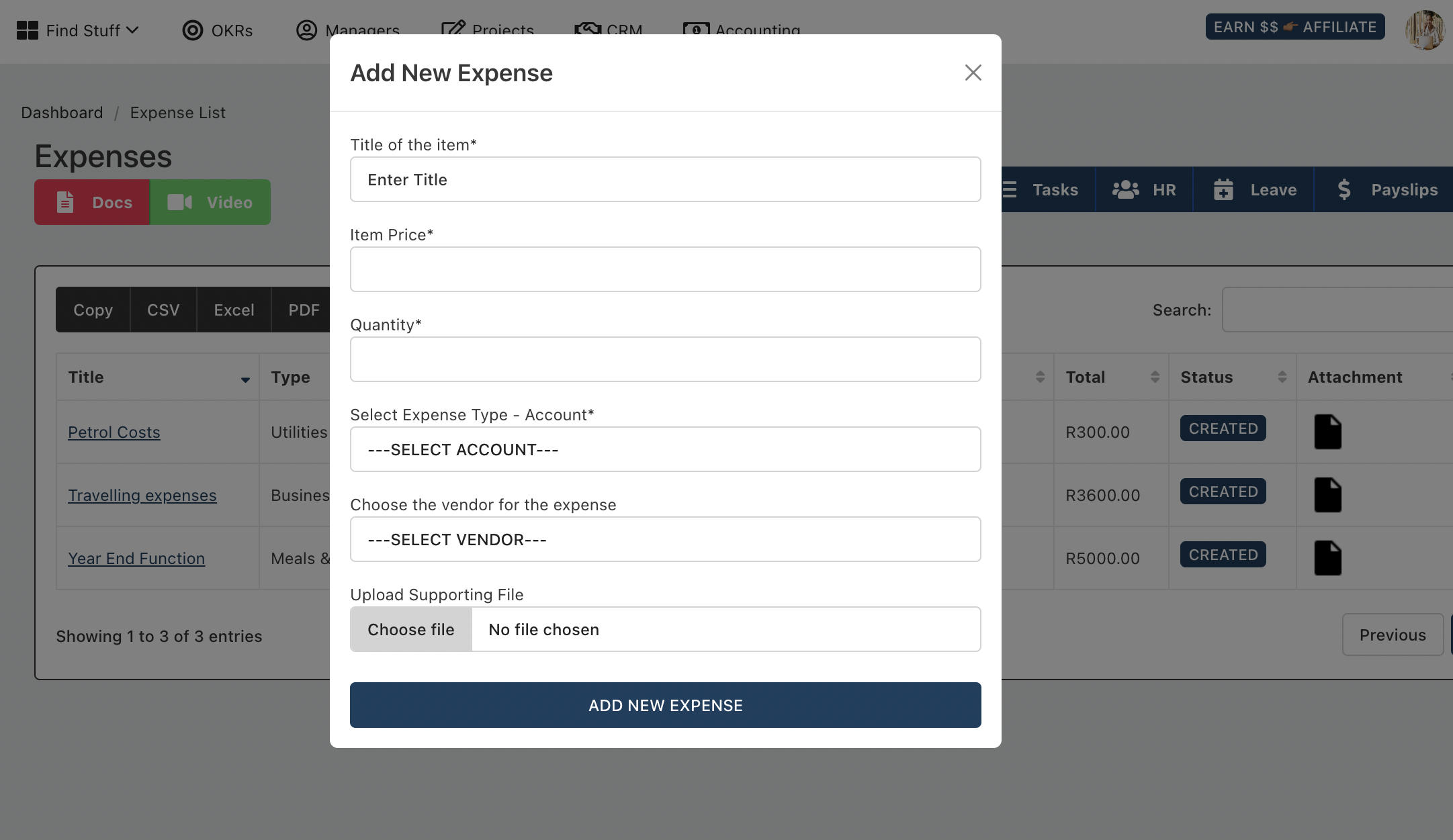The height and width of the screenshot is (840, 1453).
Task: Select the expense type account dropdown
Action: pos(665,448)
